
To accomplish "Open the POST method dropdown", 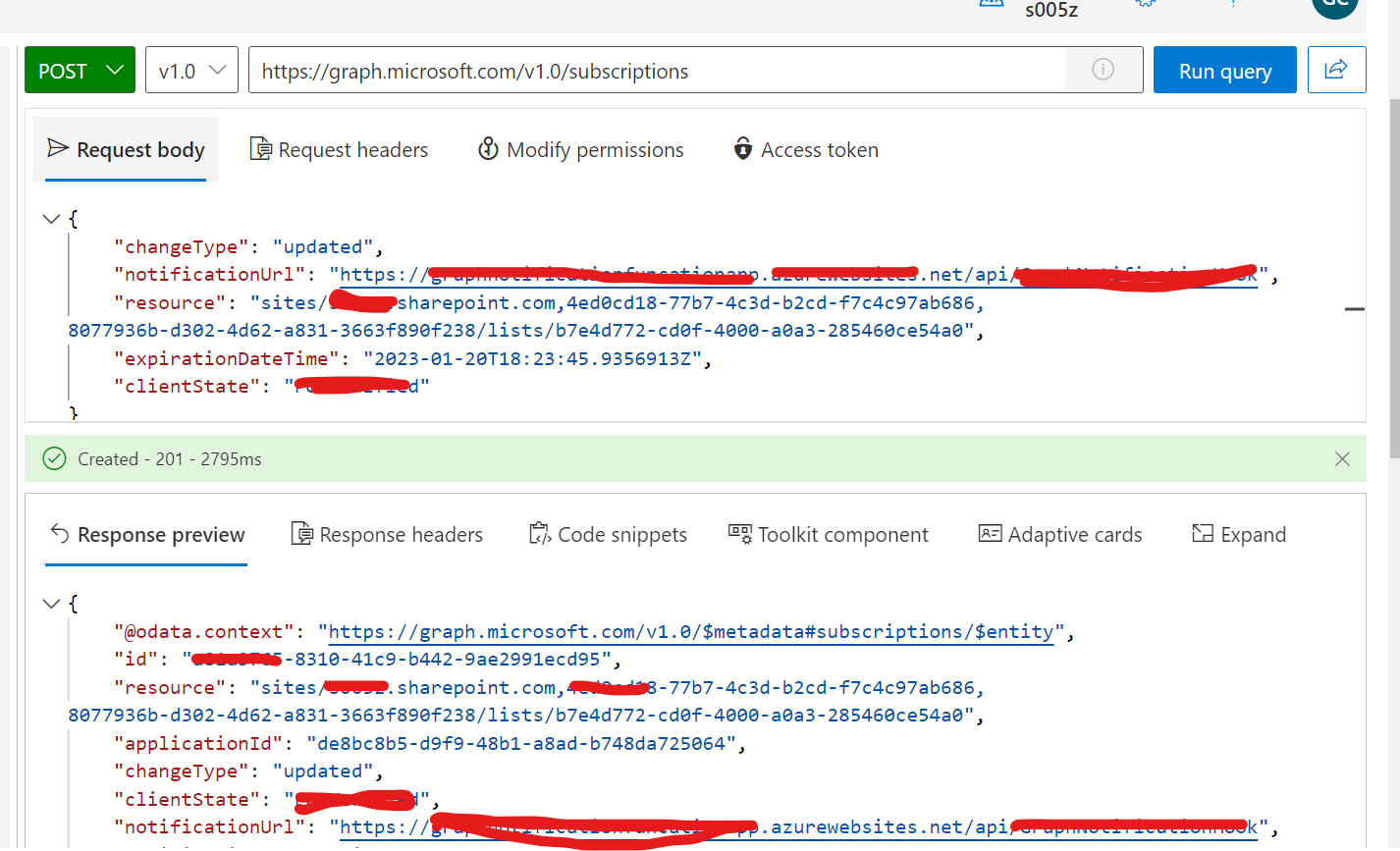I will 79,70.
